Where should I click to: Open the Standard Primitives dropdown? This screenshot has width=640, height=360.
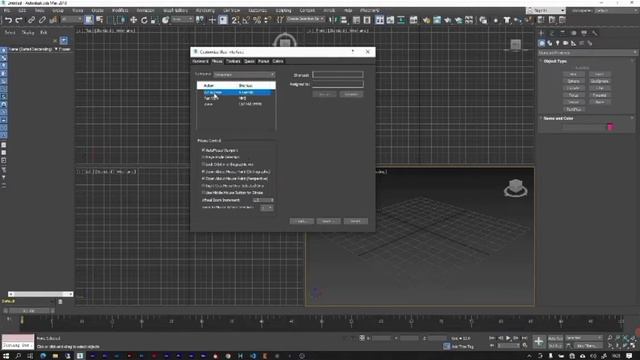587,53
